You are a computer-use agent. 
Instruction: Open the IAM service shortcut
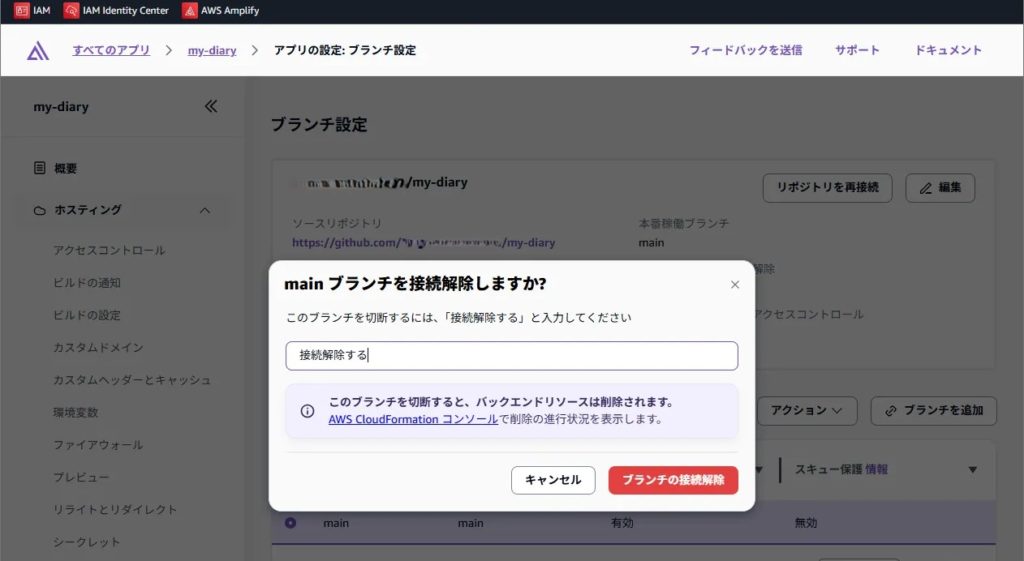pos(33,11)
